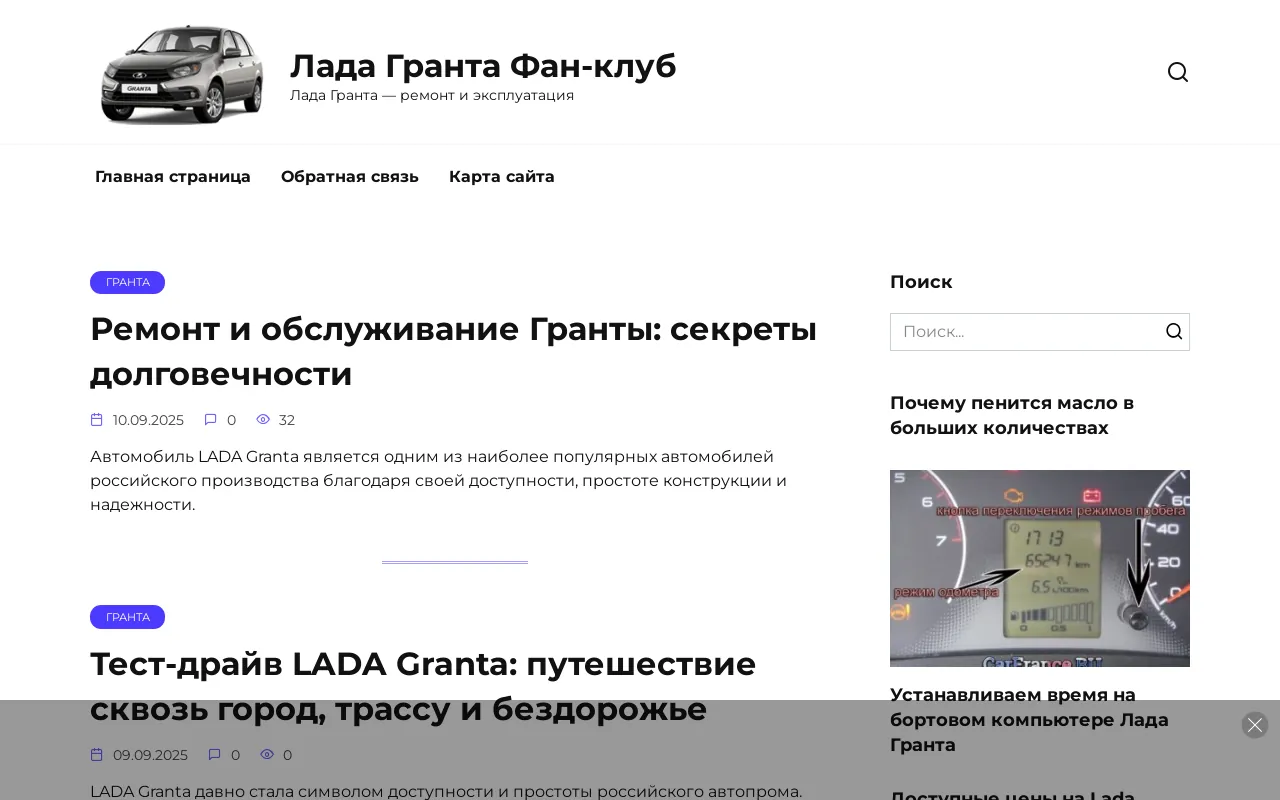
Task: Click views eye icon showing 32
Action: click(263, 420)
